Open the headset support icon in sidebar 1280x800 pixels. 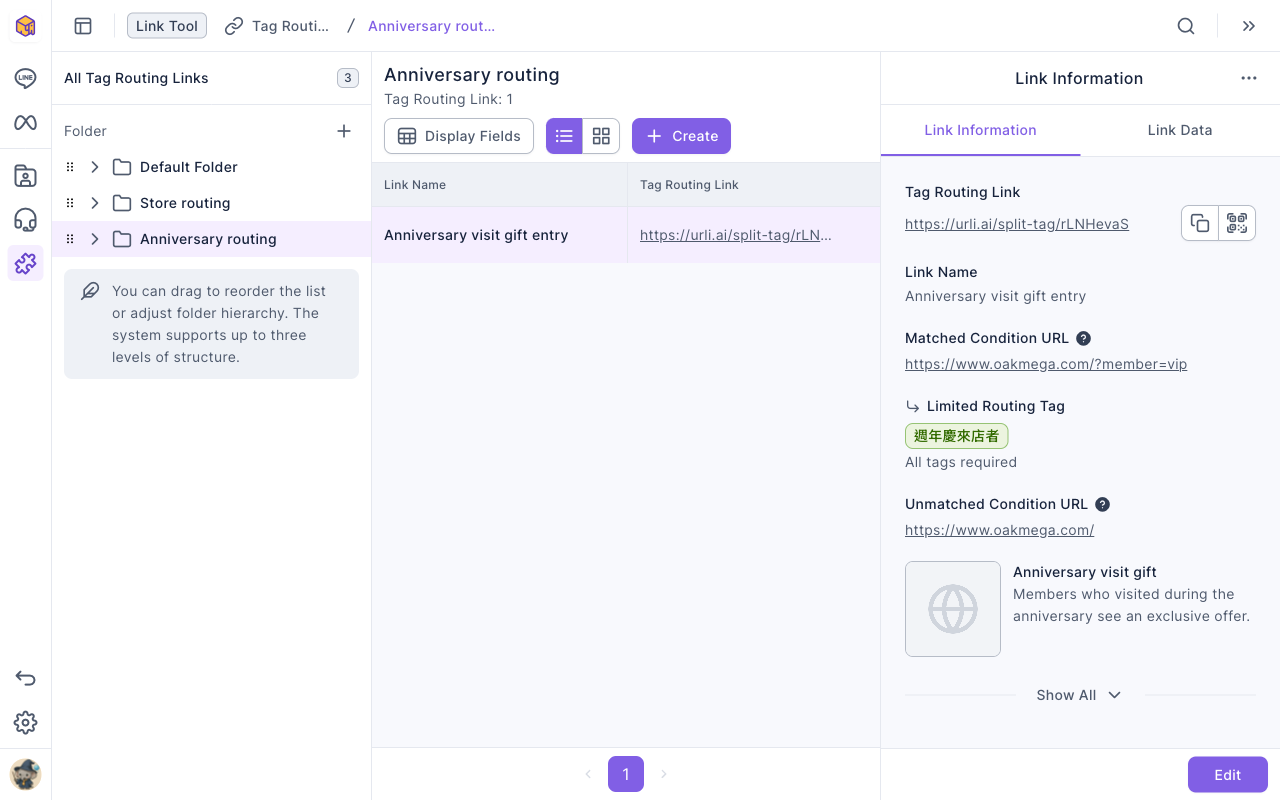click(x=25, y=220)
